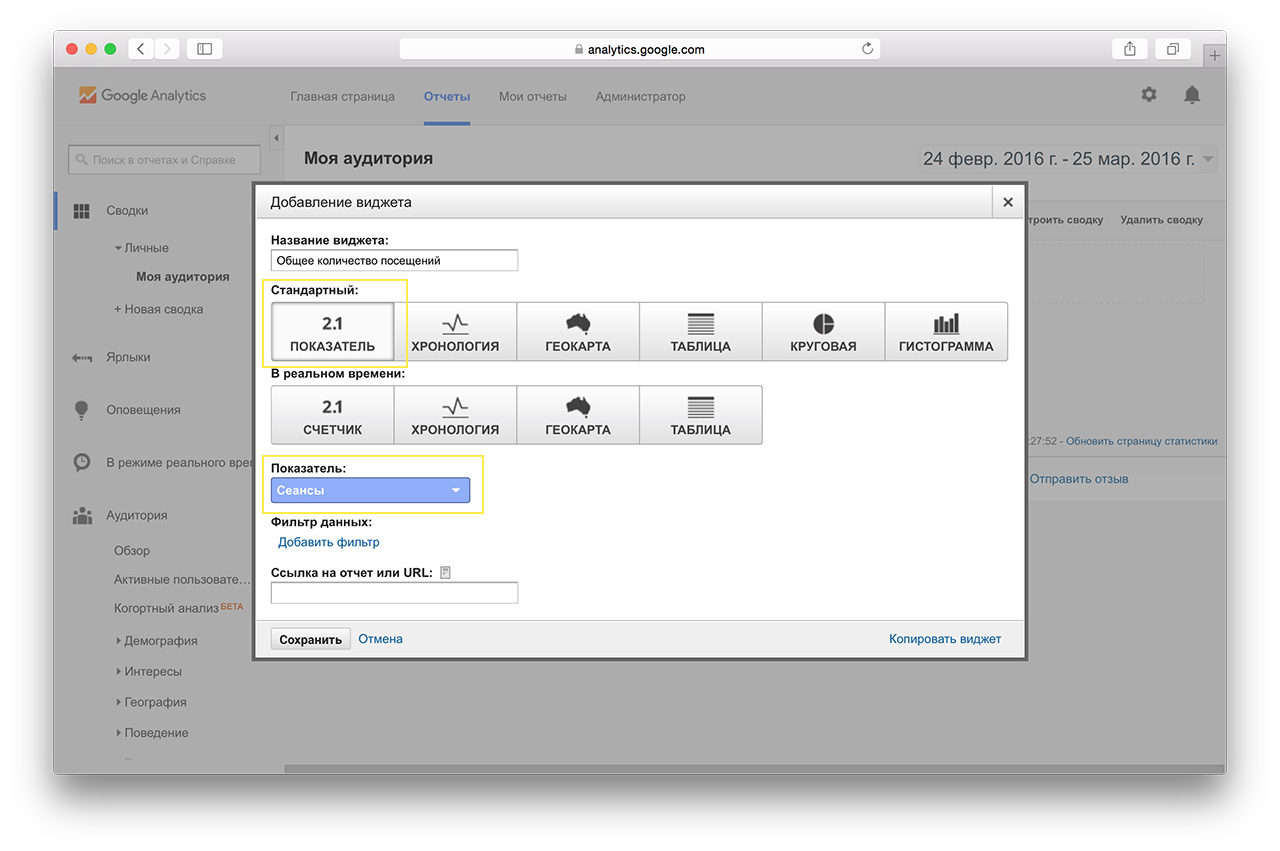The width and height of the screenshot is (1280, 851).
Task: Switch to the Главная страница tab
Action: pos(342,97)
